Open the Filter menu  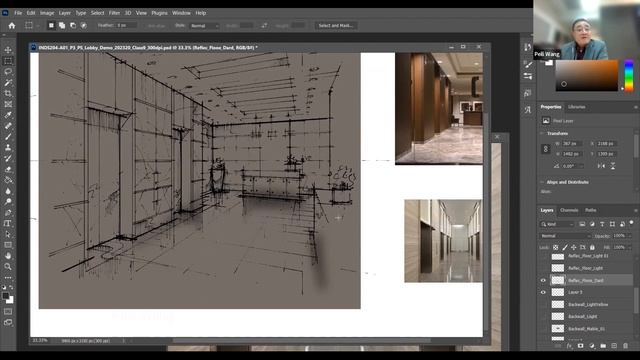click(x=114, y=13)
